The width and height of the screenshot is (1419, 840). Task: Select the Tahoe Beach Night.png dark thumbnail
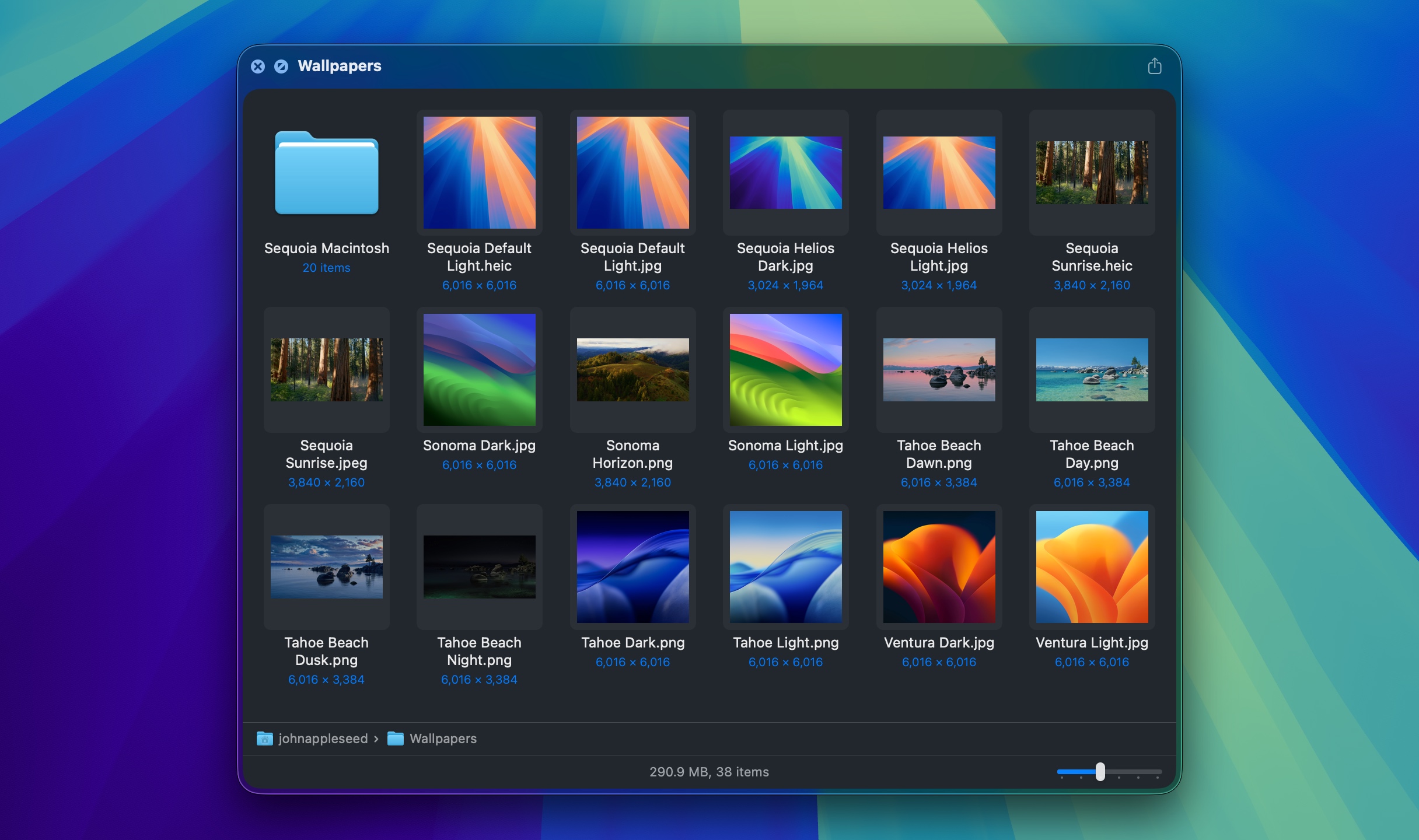[479, 567]
